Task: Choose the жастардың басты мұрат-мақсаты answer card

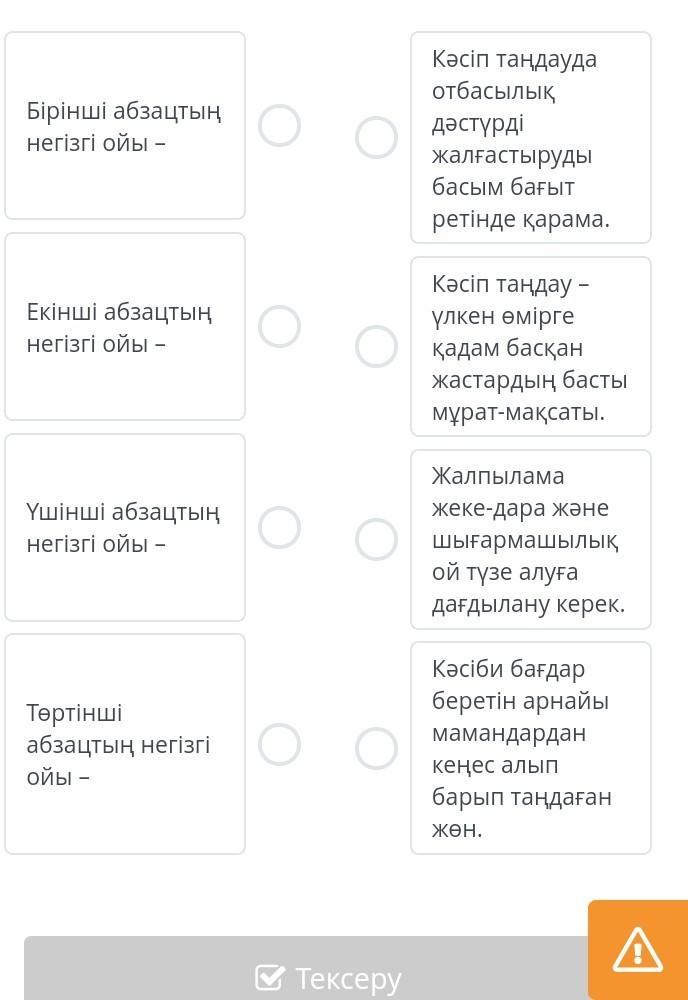Action: pos(531,347)
